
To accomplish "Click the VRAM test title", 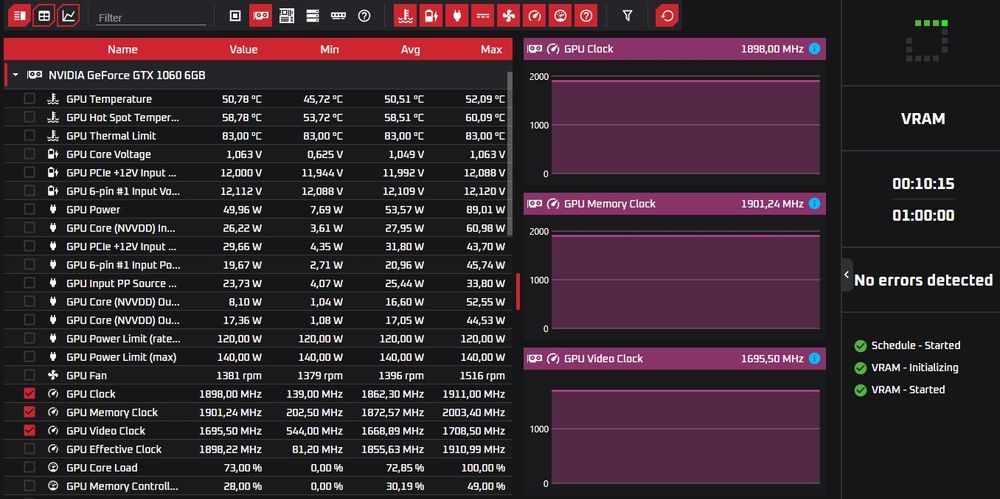I will pos(923,119).
